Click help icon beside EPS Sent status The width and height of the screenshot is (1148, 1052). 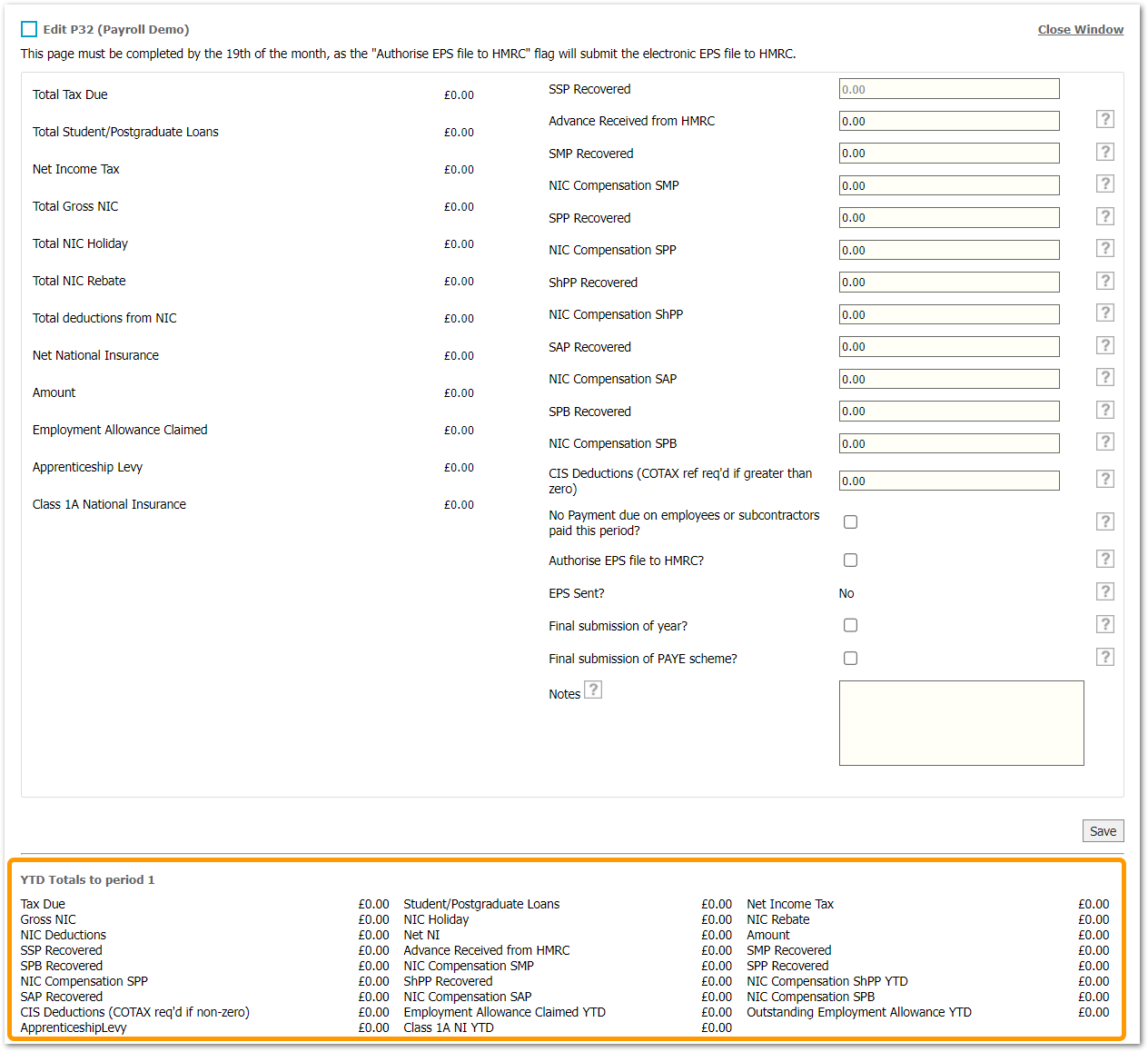click(1104, 592)
